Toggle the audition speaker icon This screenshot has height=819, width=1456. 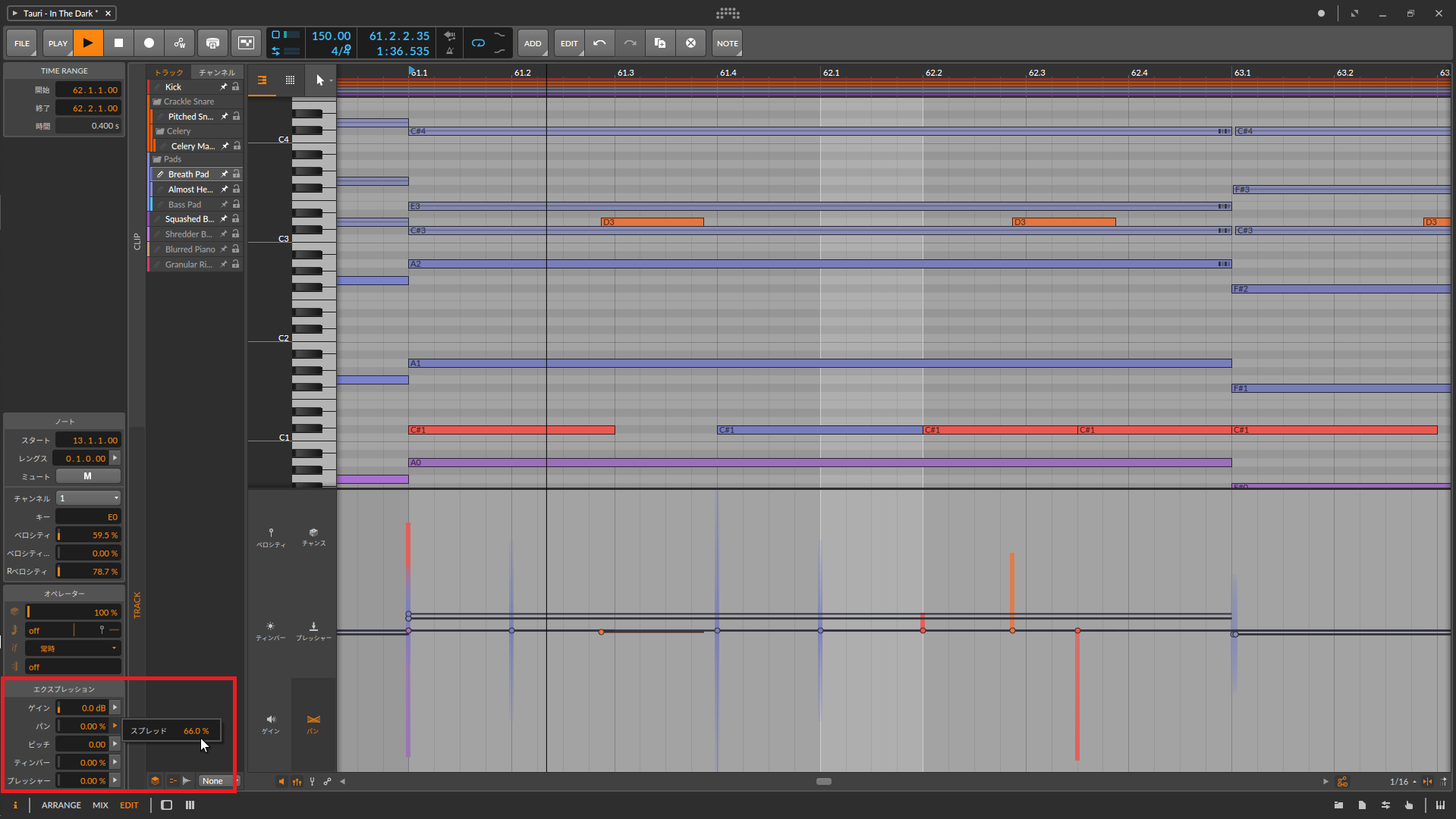[x=281, y=782]
